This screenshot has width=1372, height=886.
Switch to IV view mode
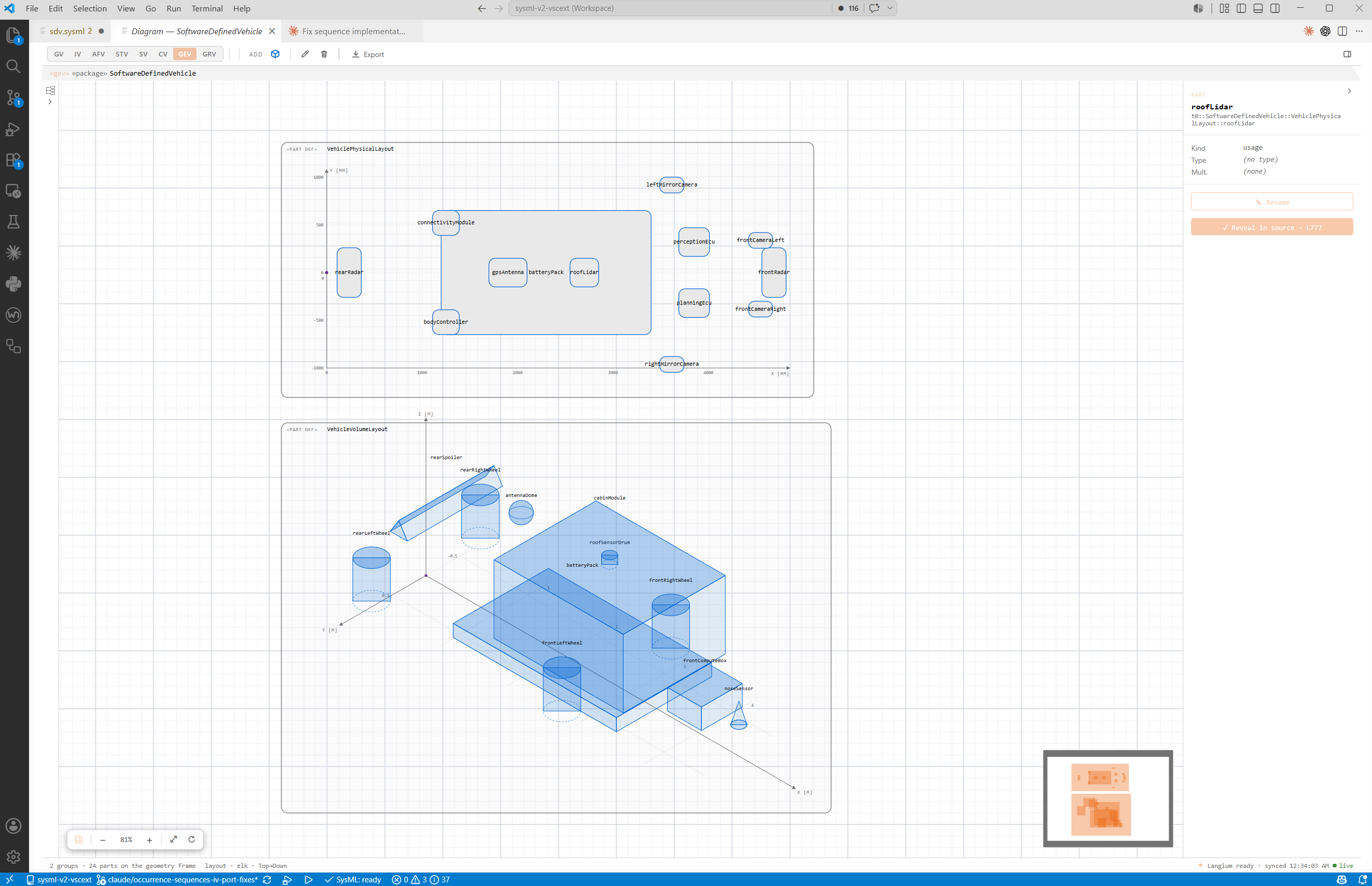[x=78, y=54]
